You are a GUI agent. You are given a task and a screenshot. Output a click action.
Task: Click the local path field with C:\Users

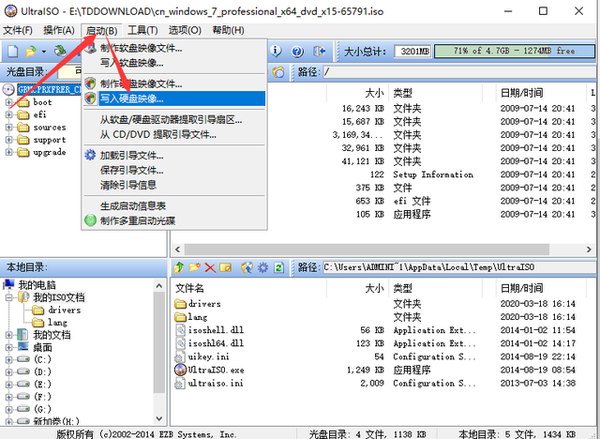458,267
